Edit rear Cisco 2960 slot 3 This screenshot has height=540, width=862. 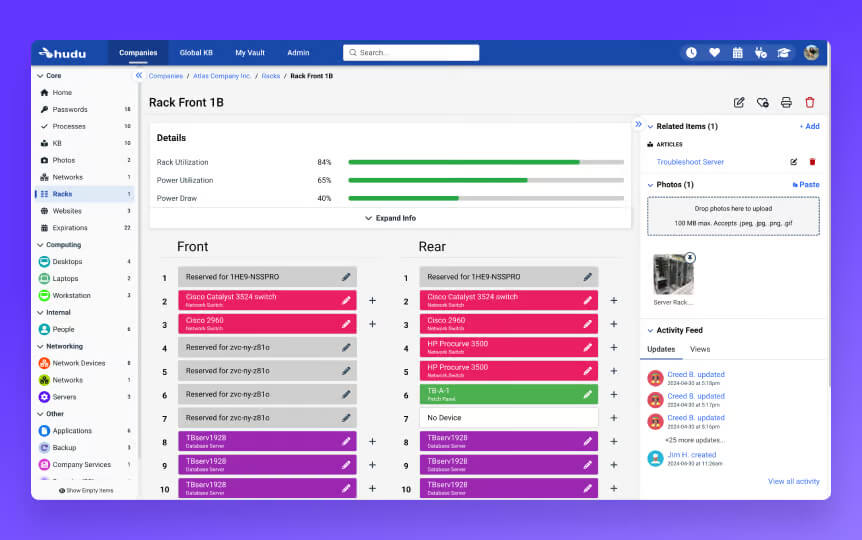(x=587, y=324)
